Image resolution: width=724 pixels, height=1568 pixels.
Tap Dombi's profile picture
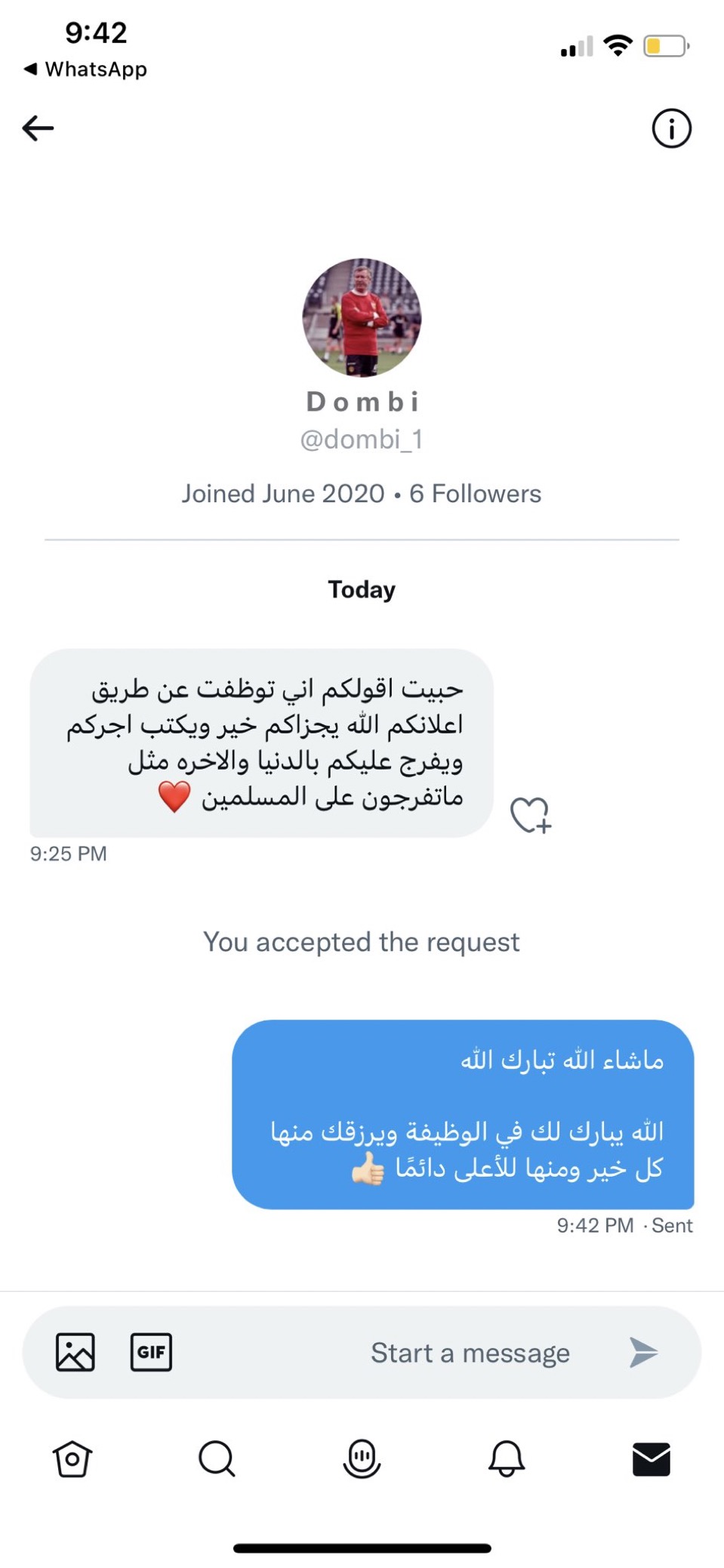click(x=362, y=318)
